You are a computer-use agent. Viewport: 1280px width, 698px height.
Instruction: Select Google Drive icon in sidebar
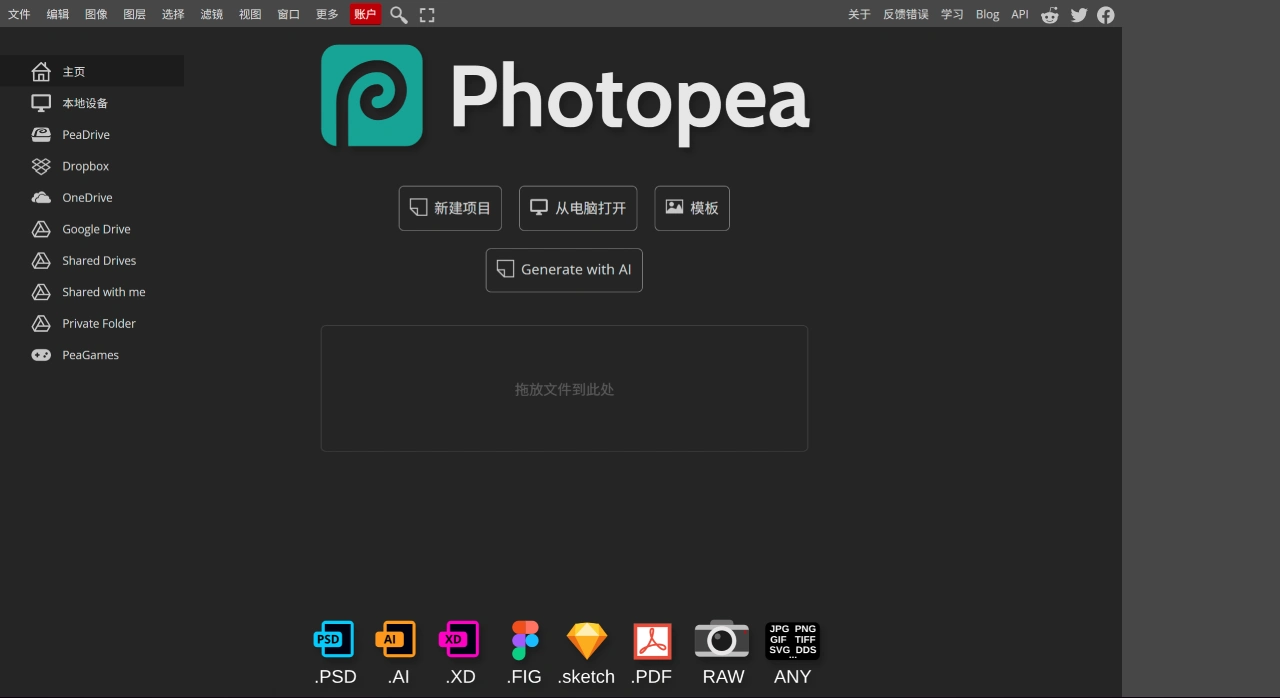41,229
